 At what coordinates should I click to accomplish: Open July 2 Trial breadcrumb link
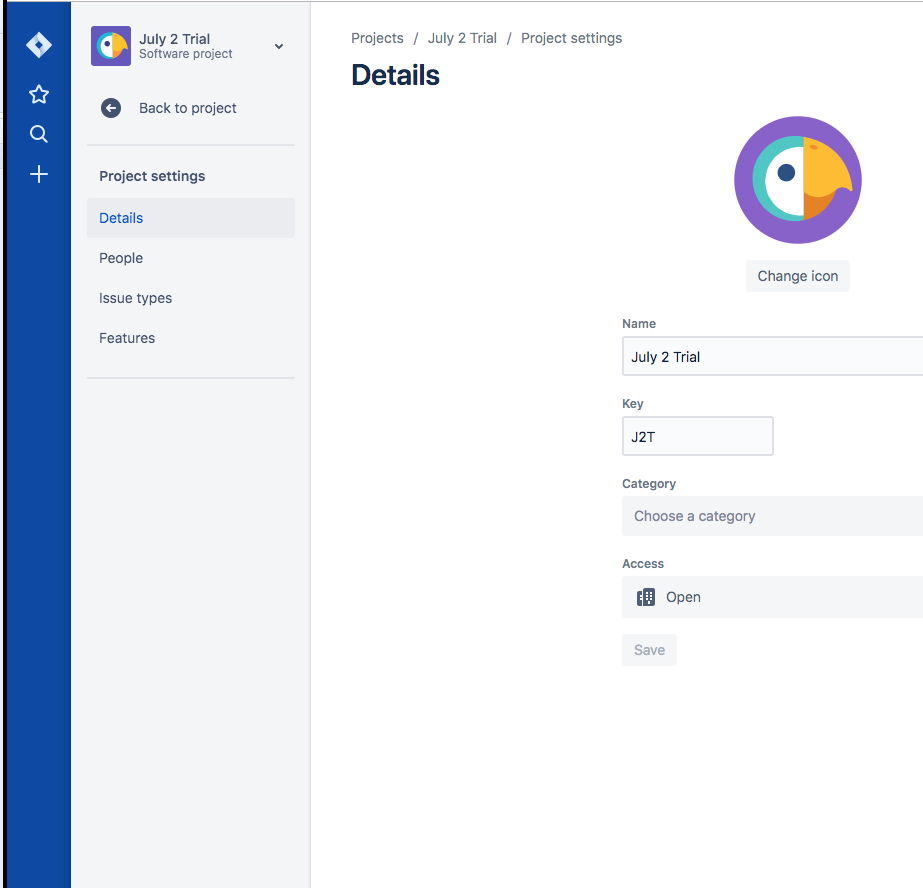click(x=462, y=38)
